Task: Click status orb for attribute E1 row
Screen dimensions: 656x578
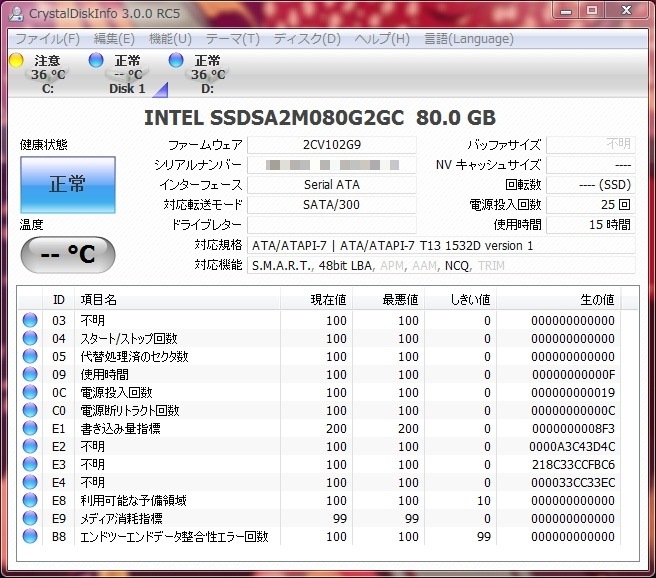Action: point(30,429)
